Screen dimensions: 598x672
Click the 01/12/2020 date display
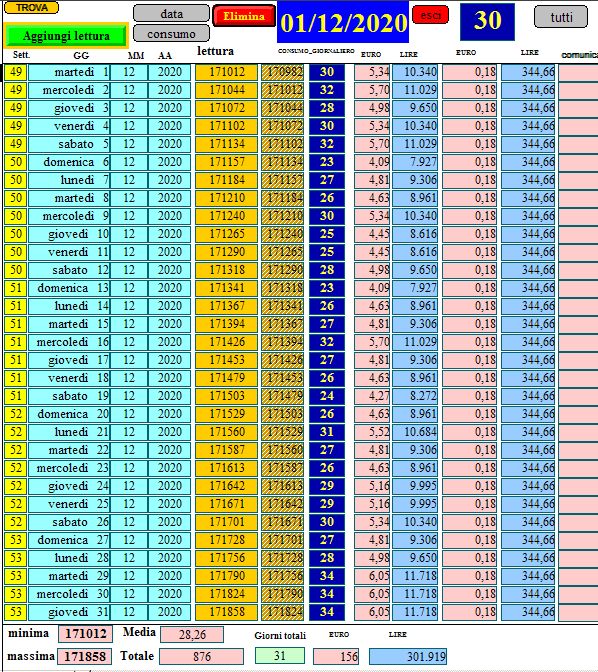343,22
